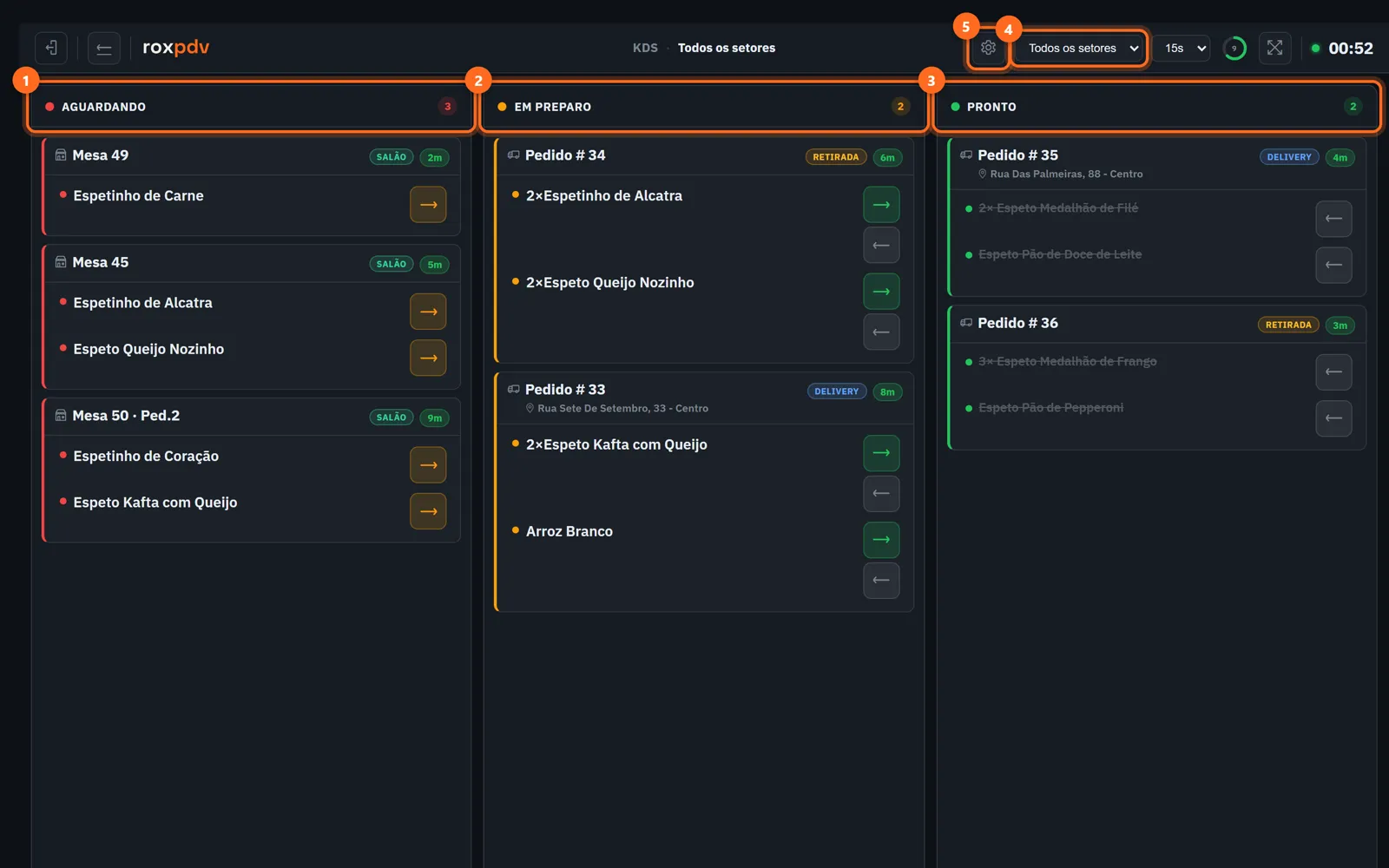Click the logout door icon
1389x868 pixels.
point(51,48)
